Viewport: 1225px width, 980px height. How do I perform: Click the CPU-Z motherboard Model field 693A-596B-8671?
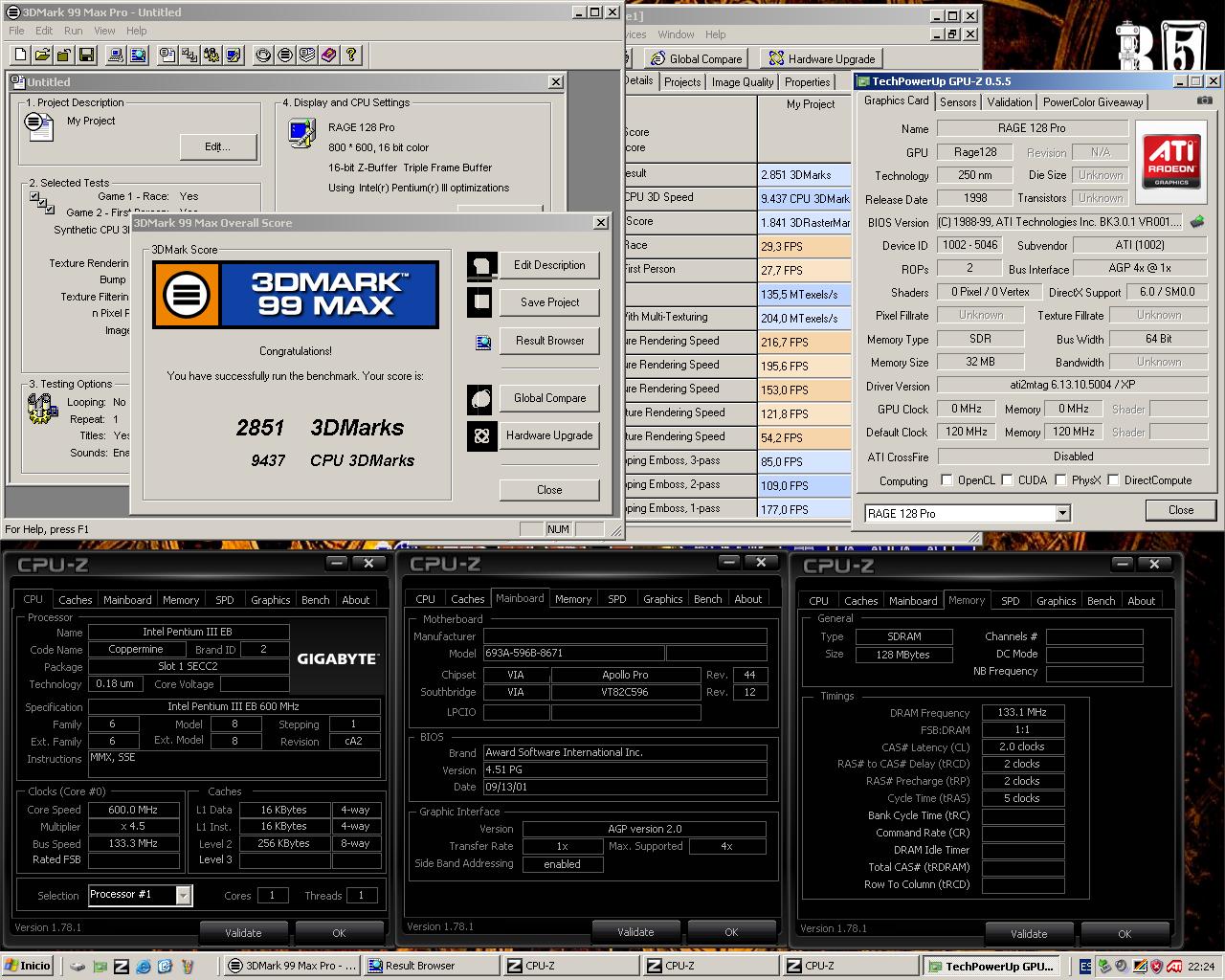(572, 653)
